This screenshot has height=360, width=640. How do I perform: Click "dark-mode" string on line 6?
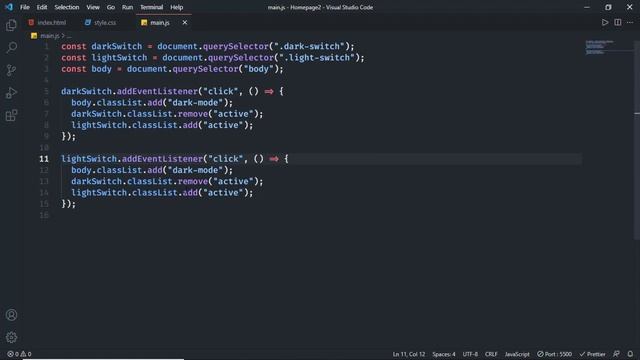click(196, 102)
